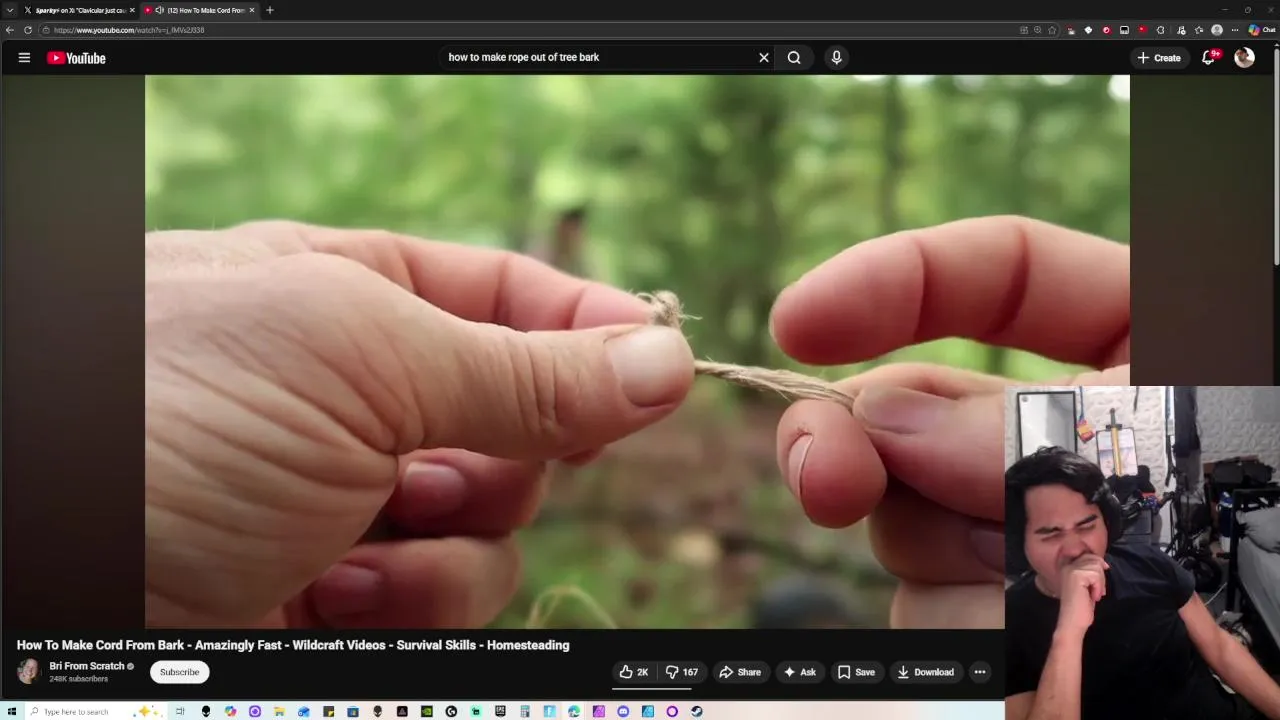Favorite this page with the star
This screenshot has height=720, width=1280.
click(x=1052, y=30)
